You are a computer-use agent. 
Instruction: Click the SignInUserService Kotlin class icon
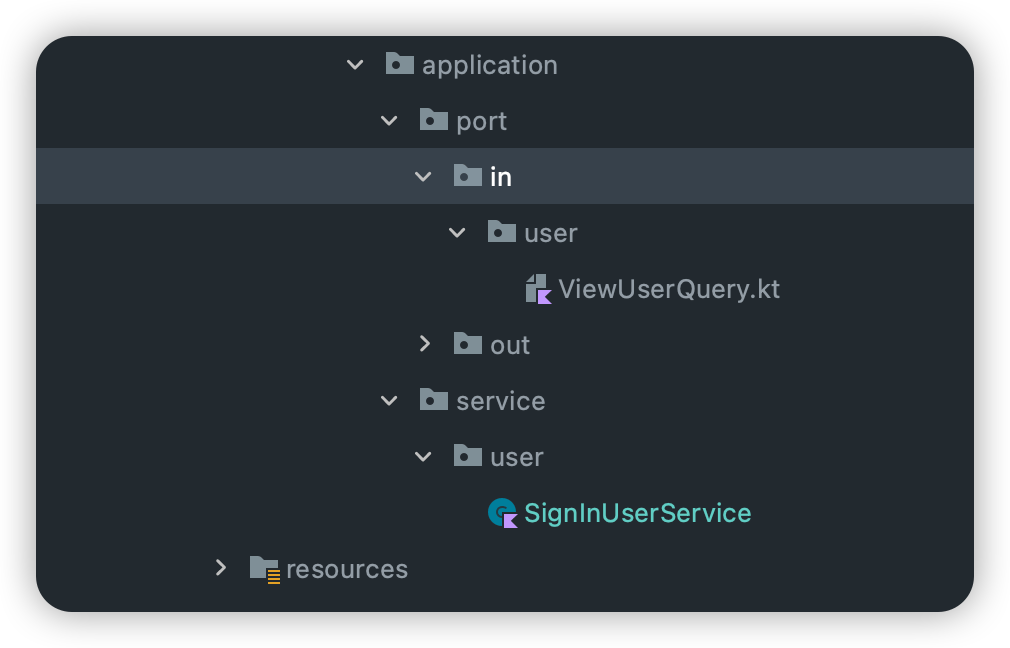point(502,513)
